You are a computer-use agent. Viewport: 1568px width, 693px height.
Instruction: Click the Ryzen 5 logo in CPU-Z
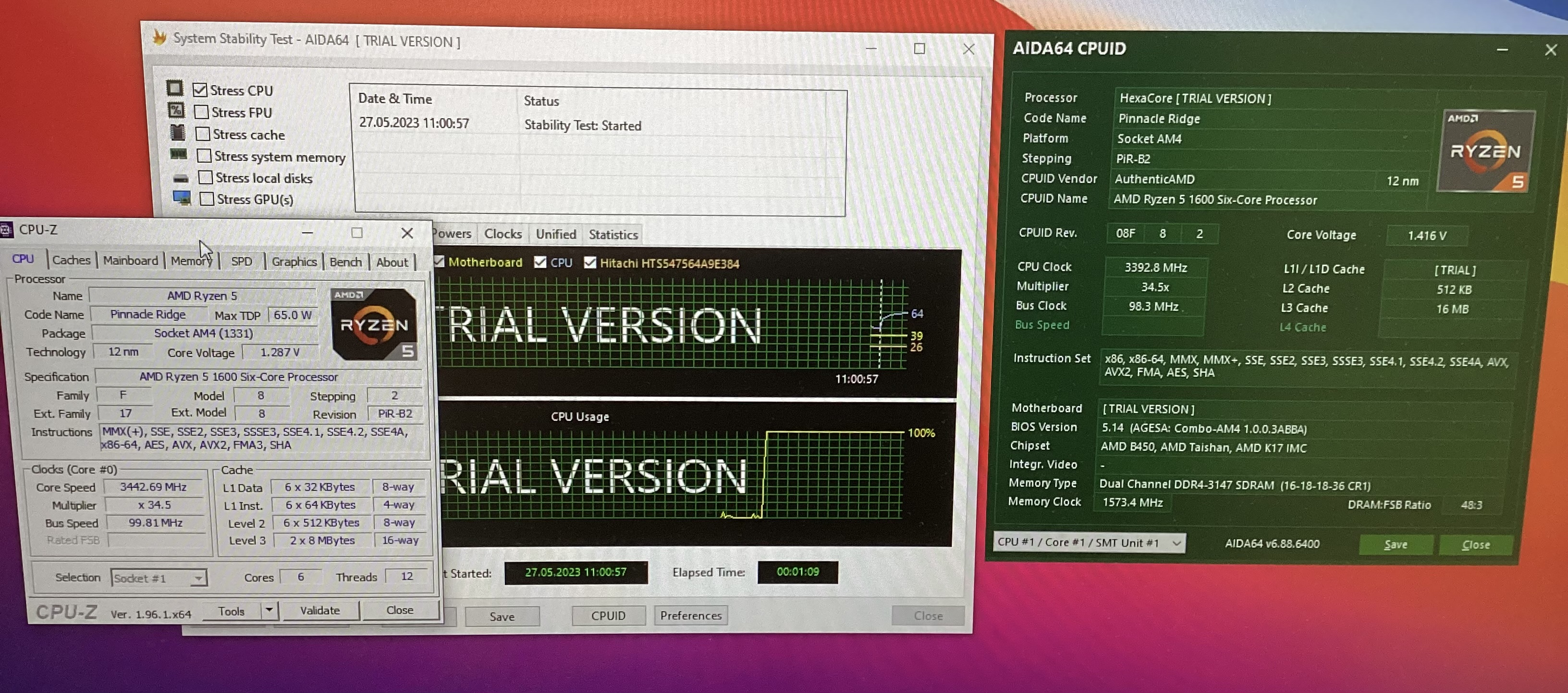[x=374, y=324]
